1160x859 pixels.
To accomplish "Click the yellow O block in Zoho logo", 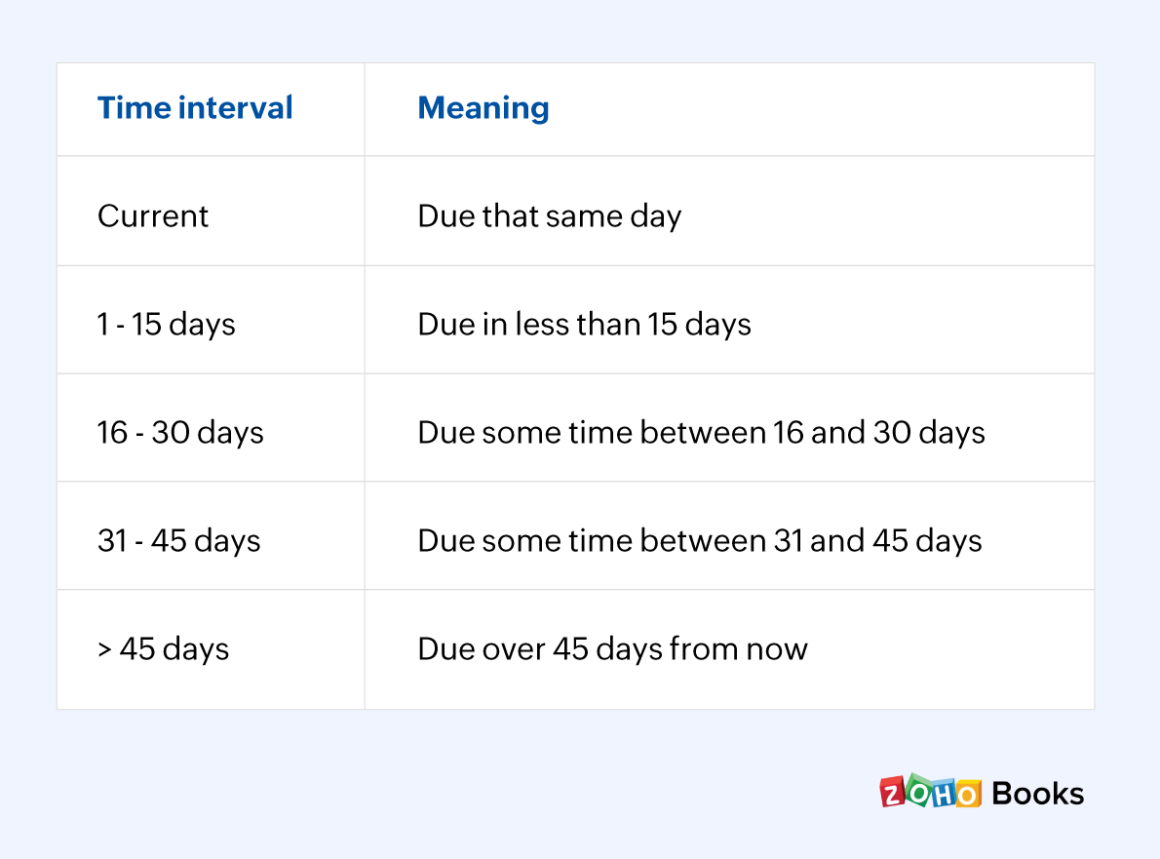I will (x=967, y=793).
